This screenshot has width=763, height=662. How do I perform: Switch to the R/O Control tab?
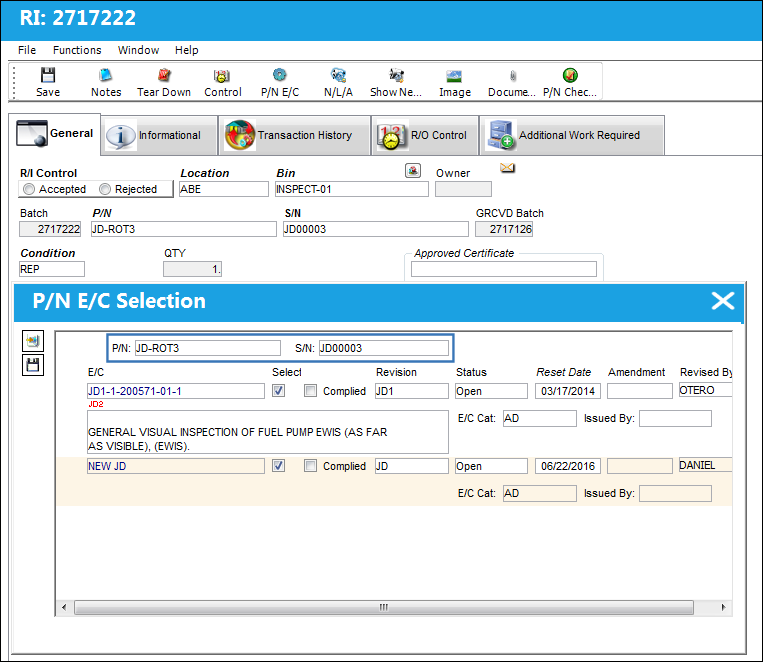point(425,135)
